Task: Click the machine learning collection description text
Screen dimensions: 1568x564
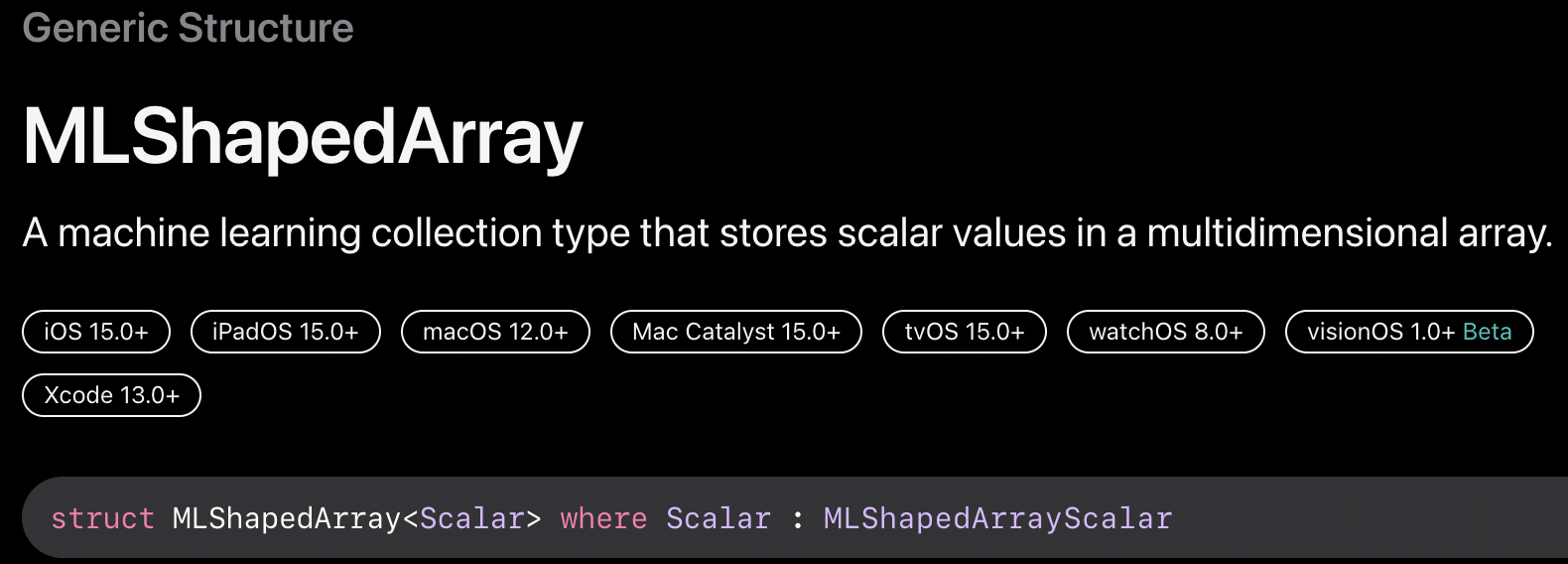Action: pyautogui.click(x=787, y=233)
